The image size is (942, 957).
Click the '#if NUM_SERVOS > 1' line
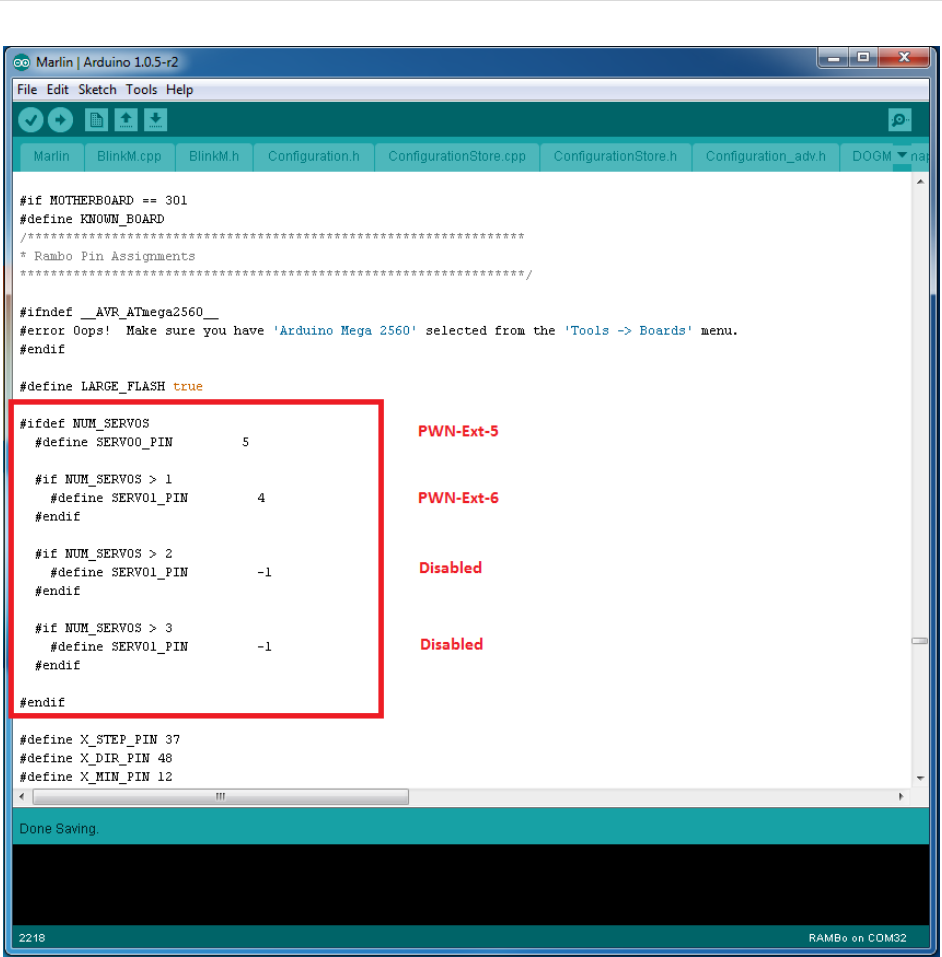[x=103, y=480]
